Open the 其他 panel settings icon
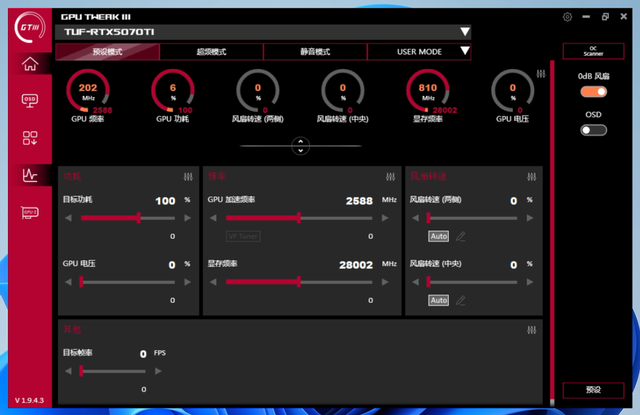 [531, 330]
